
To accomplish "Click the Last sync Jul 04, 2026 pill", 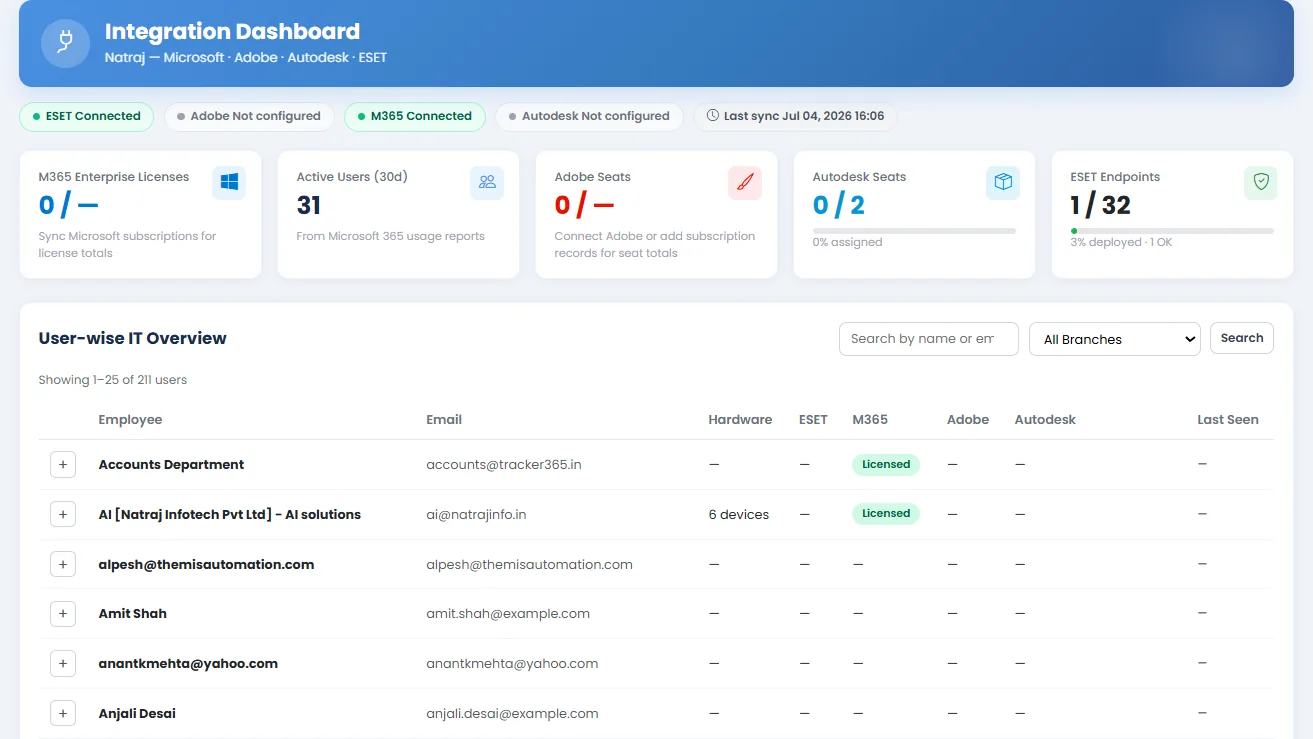I will tap(796, 116).
